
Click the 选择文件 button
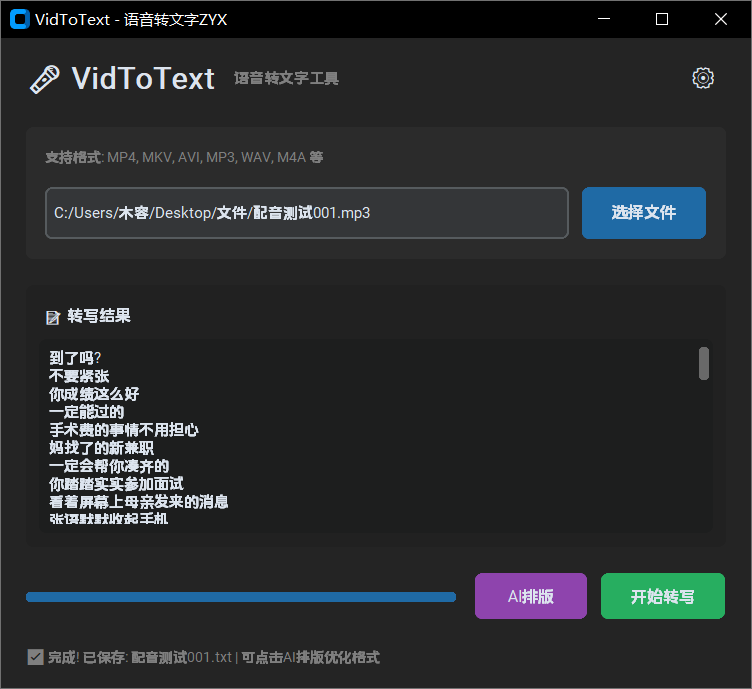[x=644, y=213]
